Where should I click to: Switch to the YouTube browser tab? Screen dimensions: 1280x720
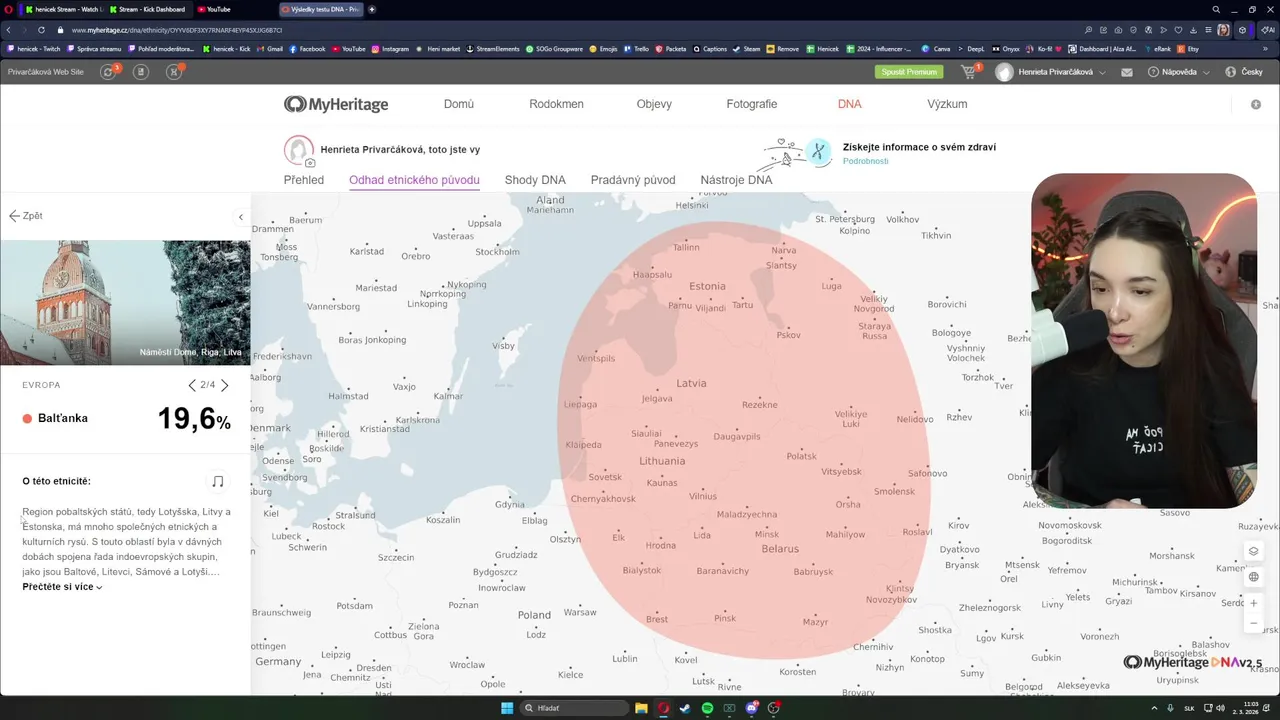pyautogui.click(x=214, y=9)
